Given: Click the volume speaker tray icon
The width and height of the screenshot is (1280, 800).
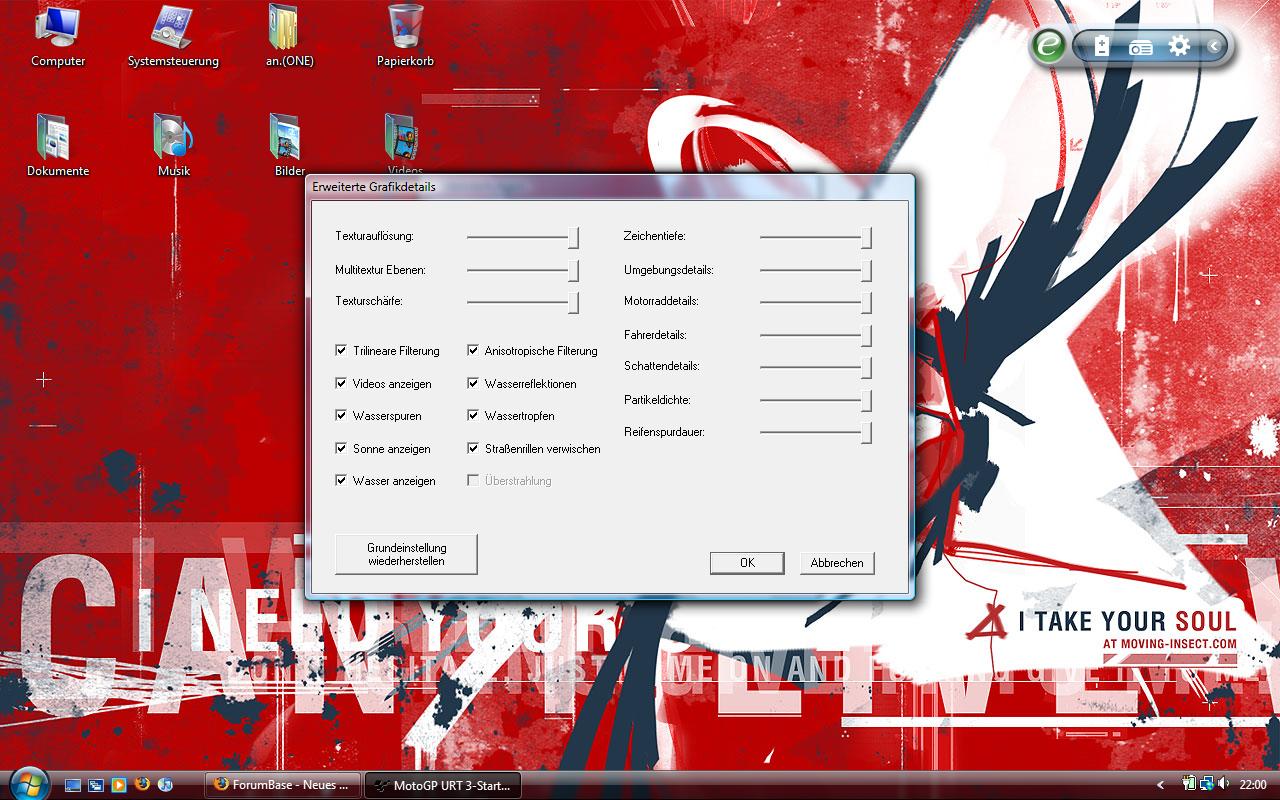Looking at the screenshot, I should tap(1224, 784).
